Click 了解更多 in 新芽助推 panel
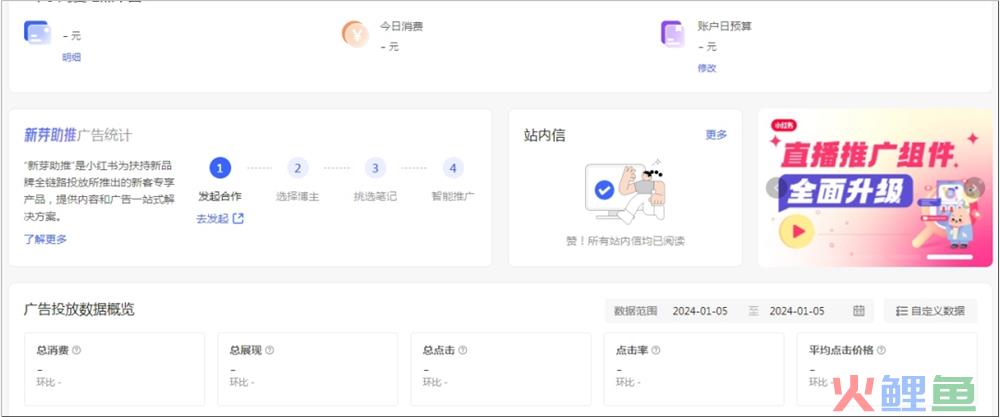The image size is (1000, 417). click(x=45, y=239)
